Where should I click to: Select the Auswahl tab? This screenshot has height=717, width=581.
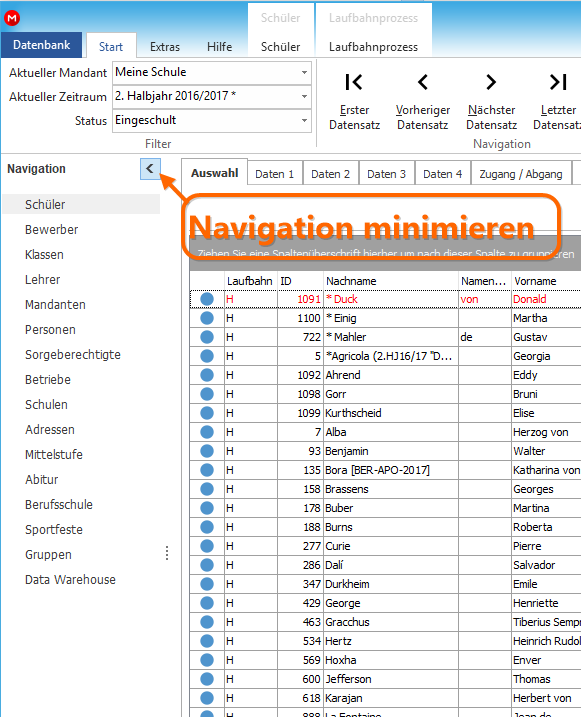[214, 173]
